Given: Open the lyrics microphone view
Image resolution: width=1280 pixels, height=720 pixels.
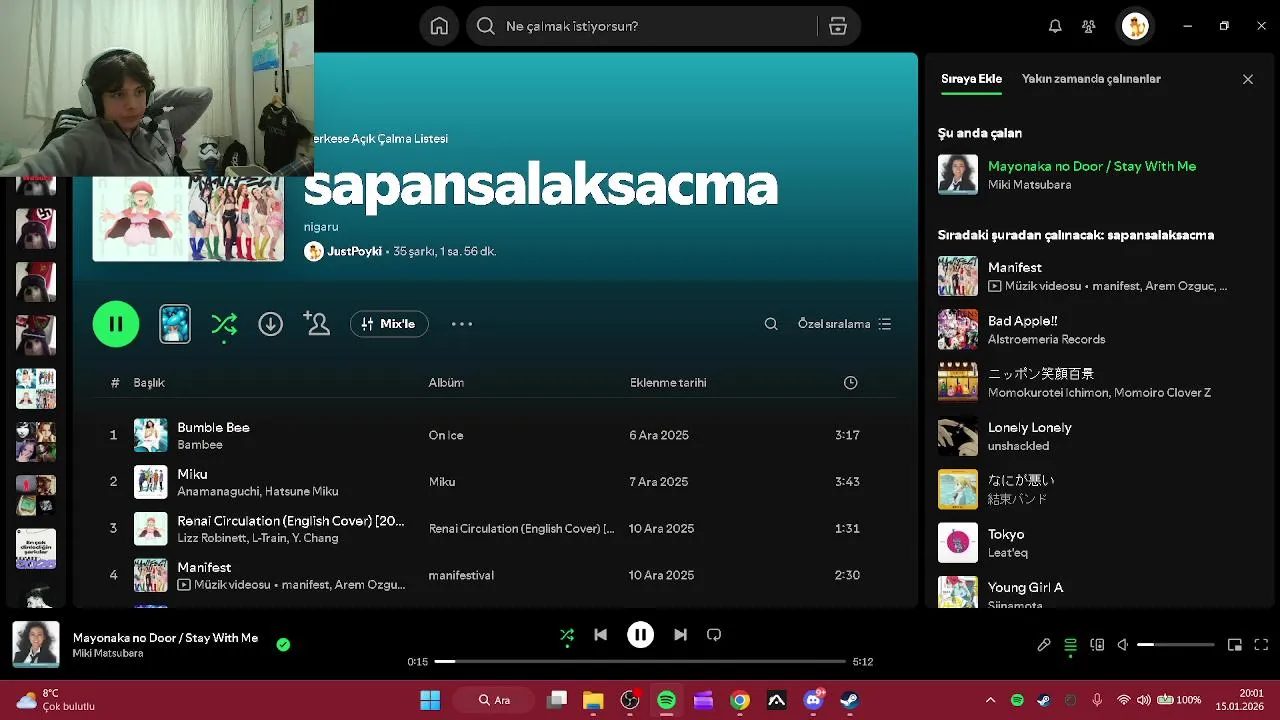Looking at the screenshot, I should 1044,645.
